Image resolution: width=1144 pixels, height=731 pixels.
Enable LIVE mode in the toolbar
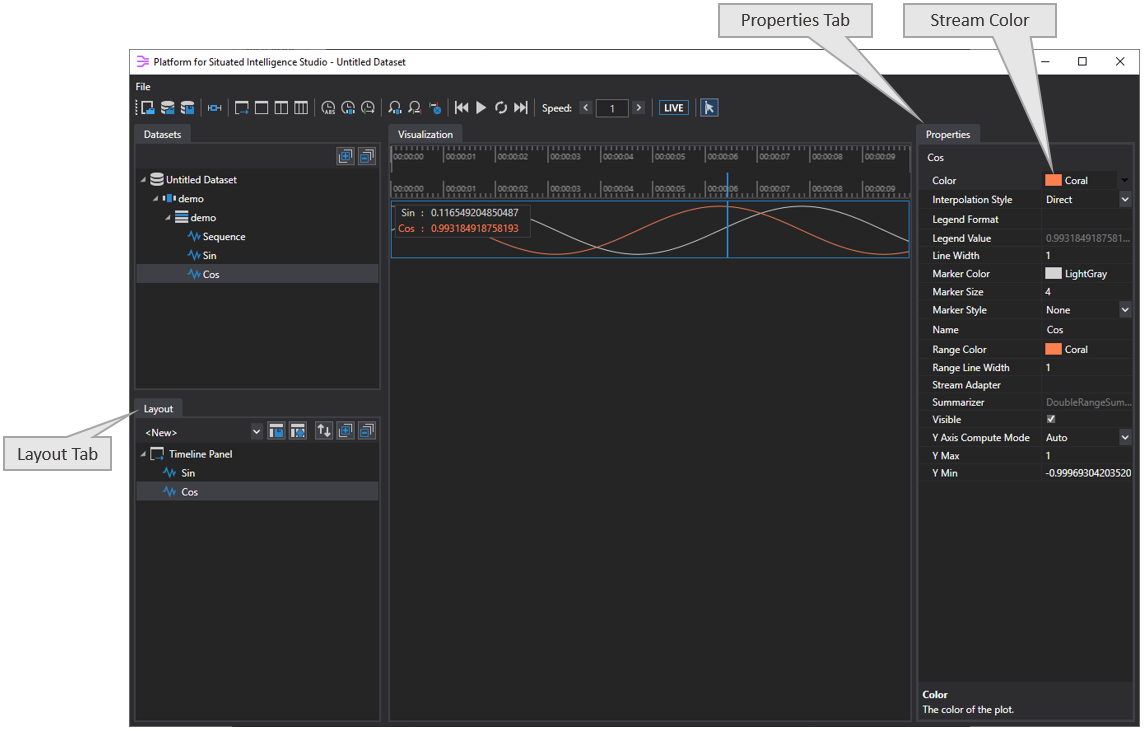tap(673, 107)
